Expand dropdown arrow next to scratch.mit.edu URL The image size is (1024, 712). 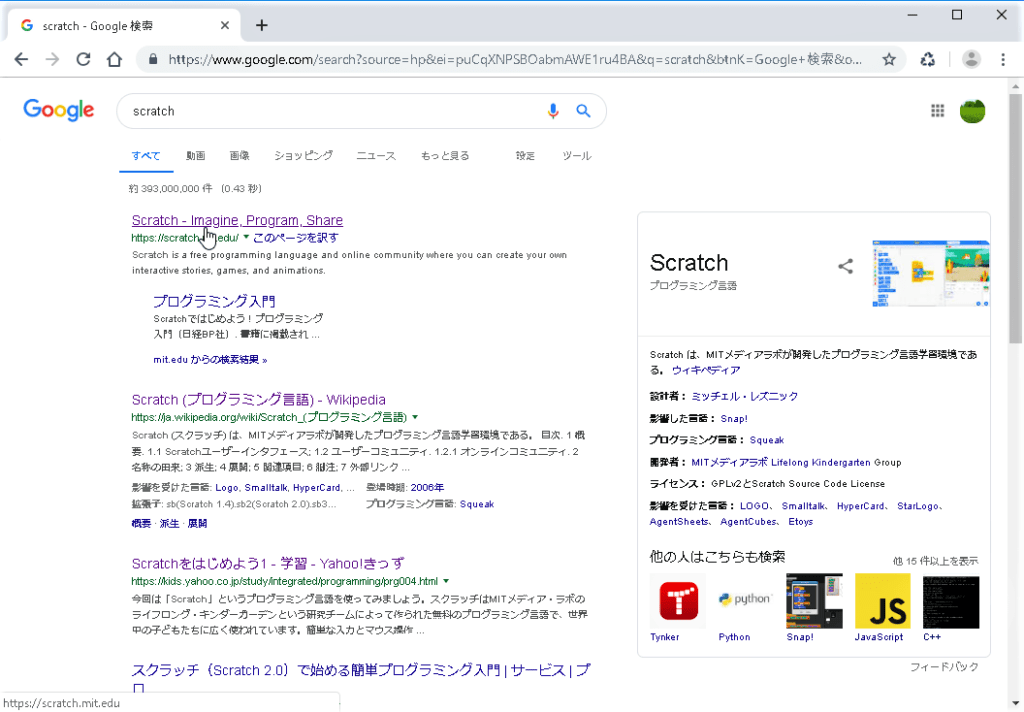(246, 237)
